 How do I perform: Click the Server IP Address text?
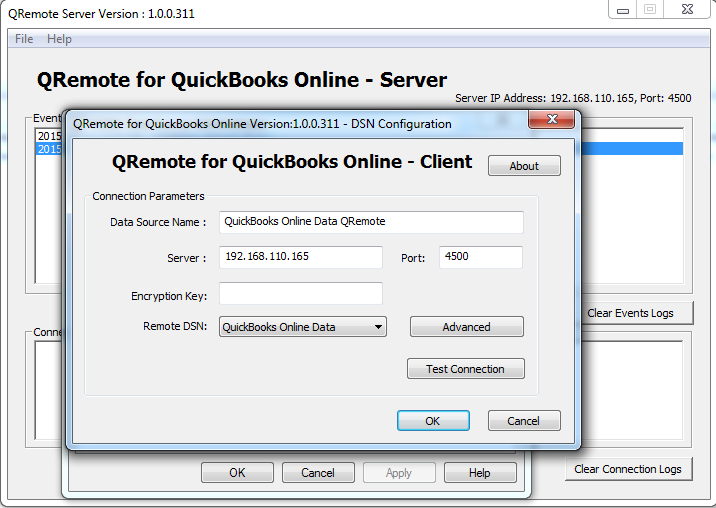point(573,98)
